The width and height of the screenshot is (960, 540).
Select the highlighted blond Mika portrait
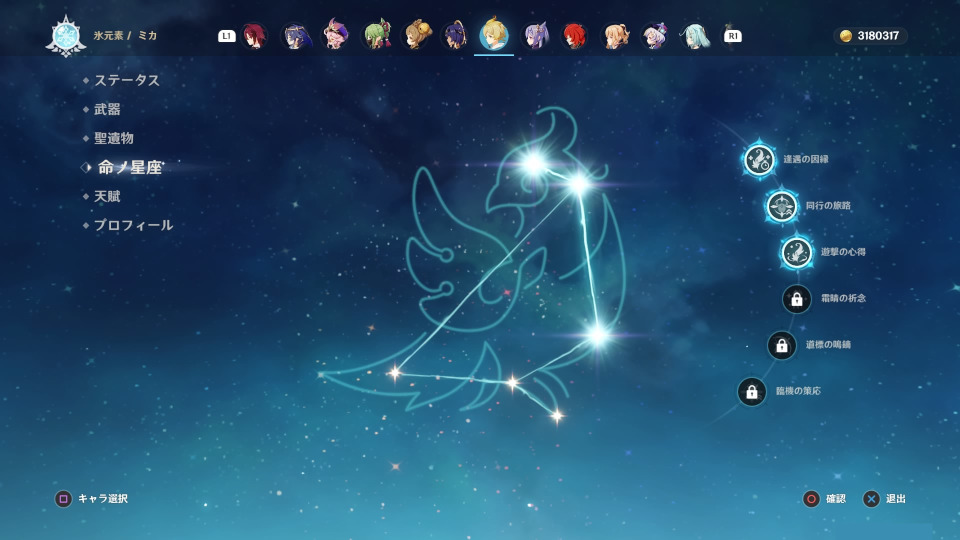pyautogui.click(x=494, y=34)
